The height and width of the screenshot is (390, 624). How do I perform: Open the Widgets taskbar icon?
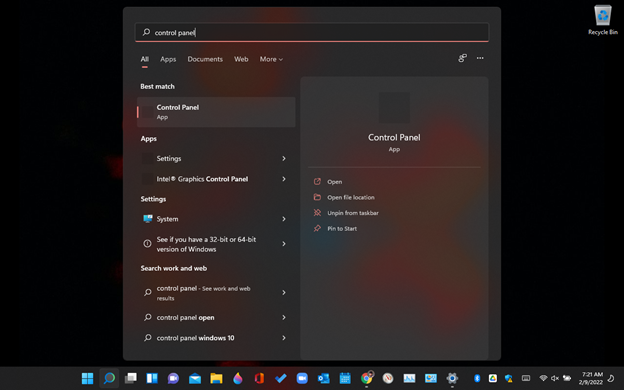(152, 378)
